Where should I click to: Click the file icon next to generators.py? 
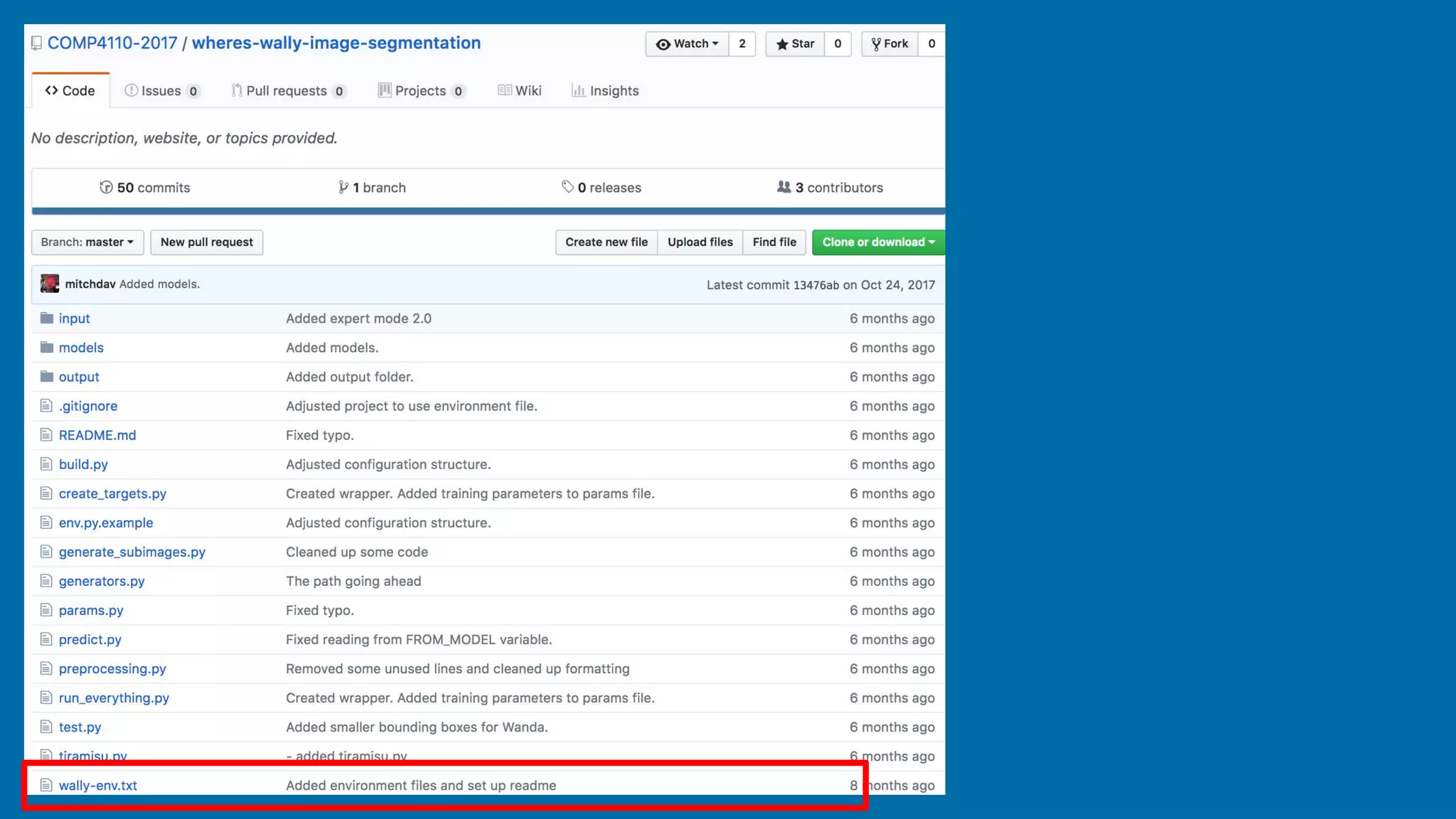pyautogui.click(x=46, y=580)
